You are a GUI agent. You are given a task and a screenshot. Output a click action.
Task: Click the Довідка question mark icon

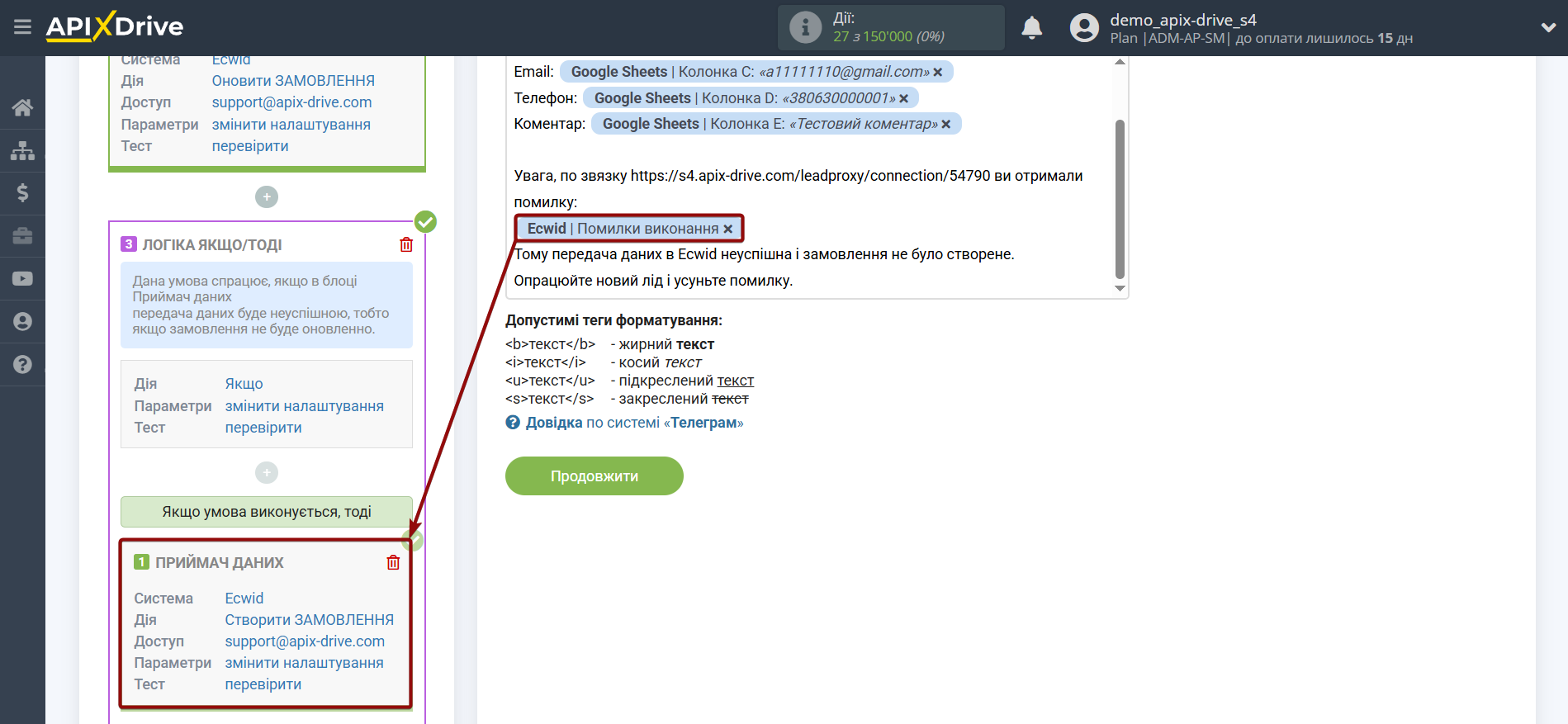pyautogui.click(x=513, y=423)
